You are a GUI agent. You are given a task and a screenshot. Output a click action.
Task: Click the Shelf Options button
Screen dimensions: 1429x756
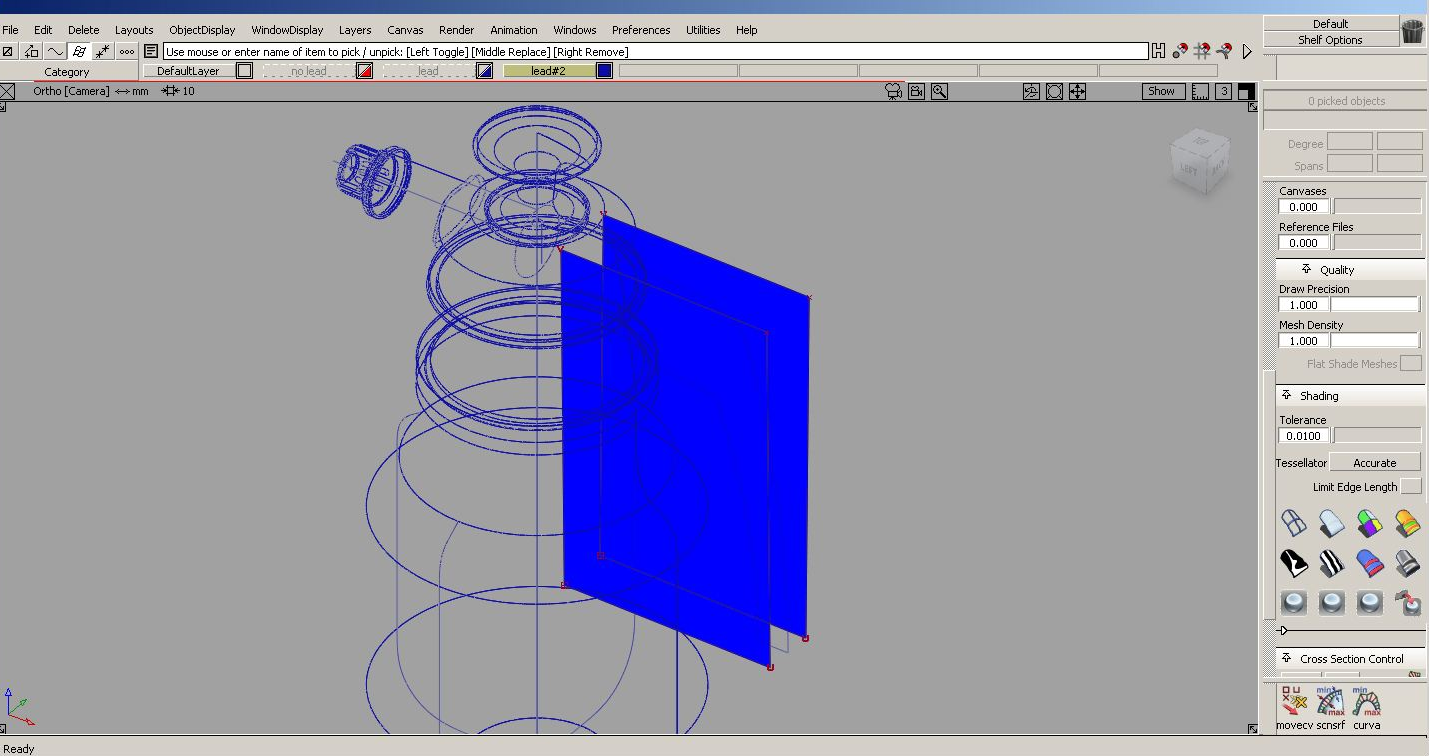pyautogui.click(x=1329, y=40)
